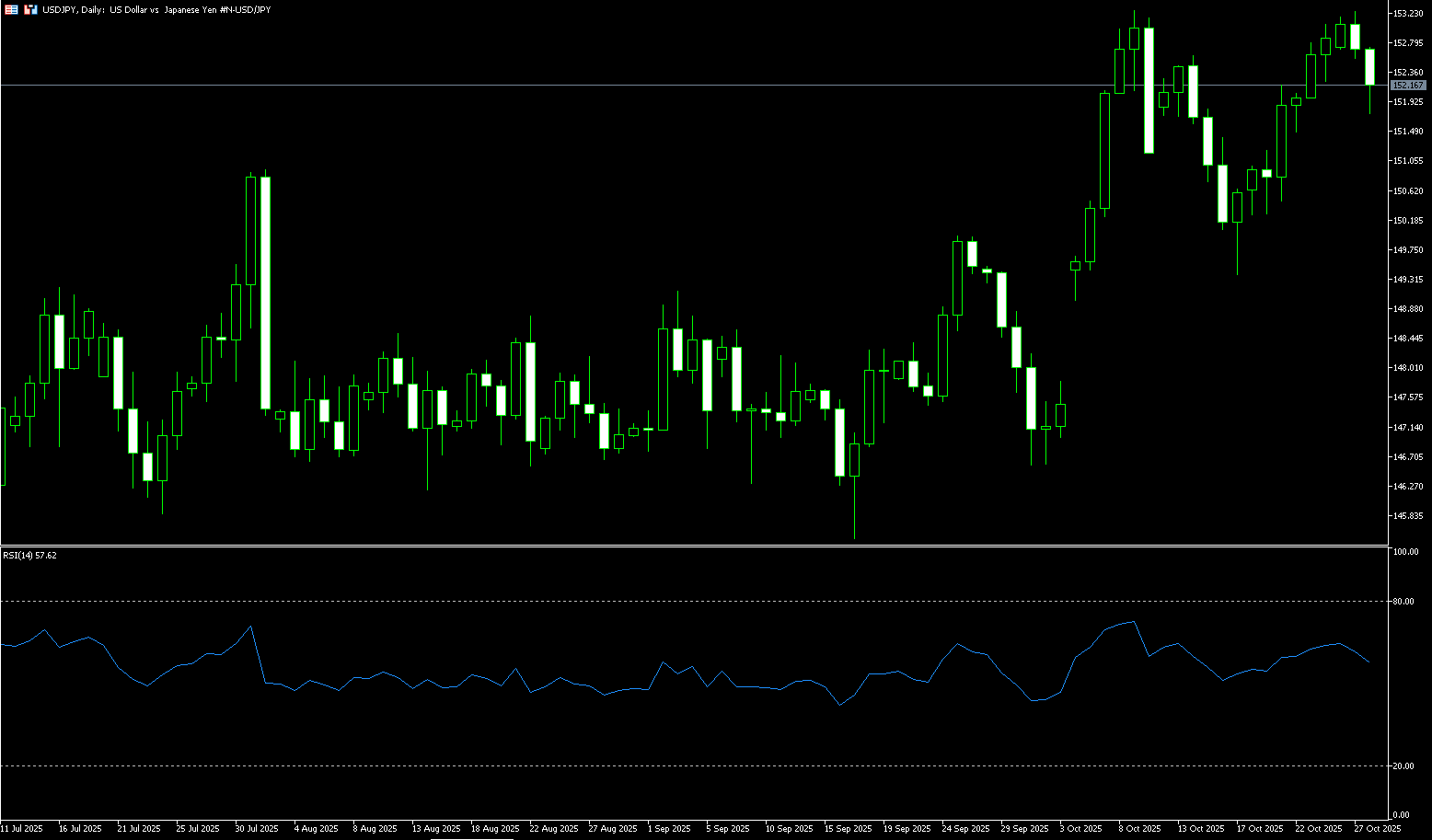This screenshot has width=1432, height=840.
Task: Click the 145.835 price scale label
Action: point(1407,516)
